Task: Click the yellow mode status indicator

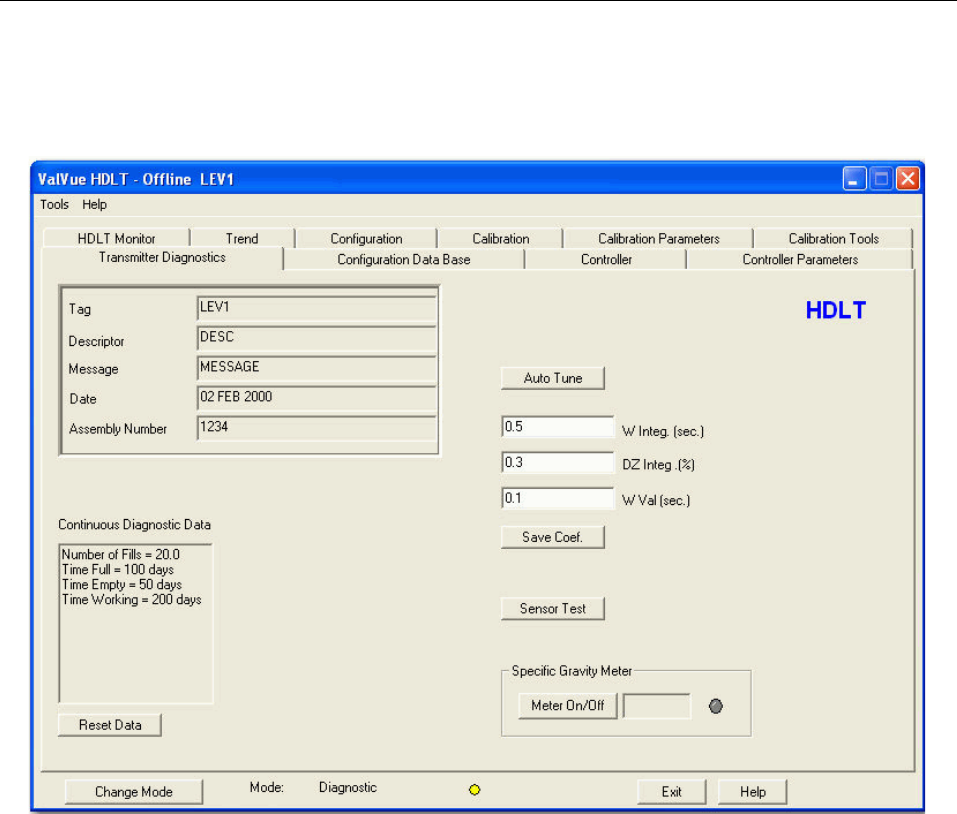Action: pyautogui.click(x=474, y=790)
